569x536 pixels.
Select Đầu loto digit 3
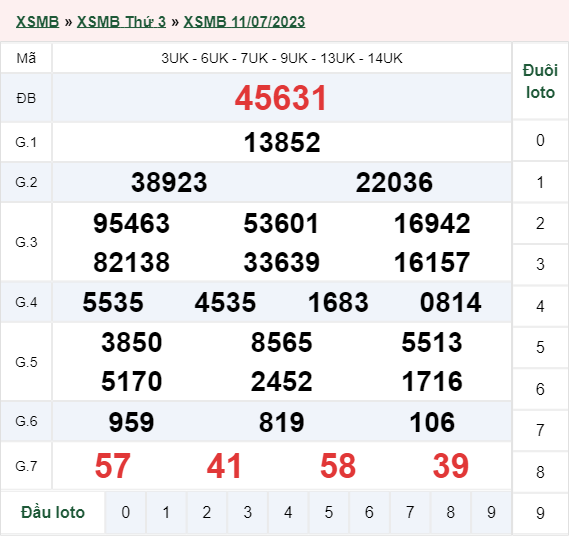pos(247,512)
